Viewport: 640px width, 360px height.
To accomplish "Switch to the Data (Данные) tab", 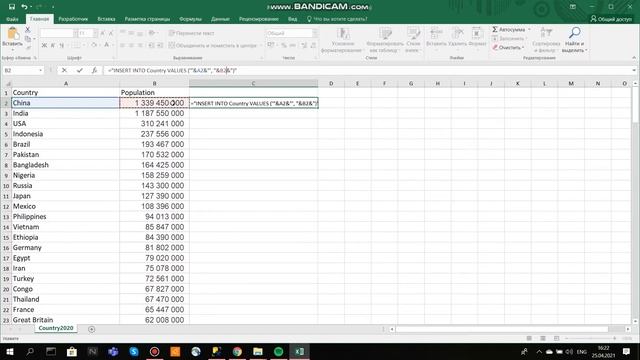I will tap(220, 19).
